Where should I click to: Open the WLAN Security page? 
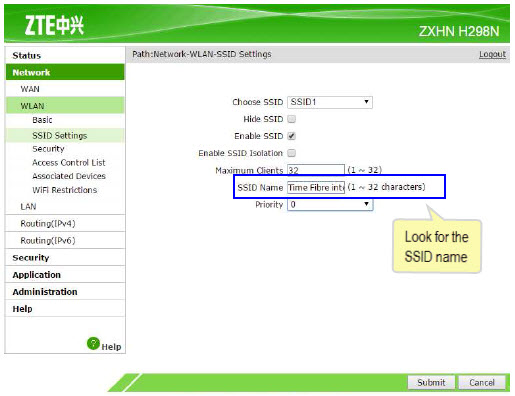48,149
